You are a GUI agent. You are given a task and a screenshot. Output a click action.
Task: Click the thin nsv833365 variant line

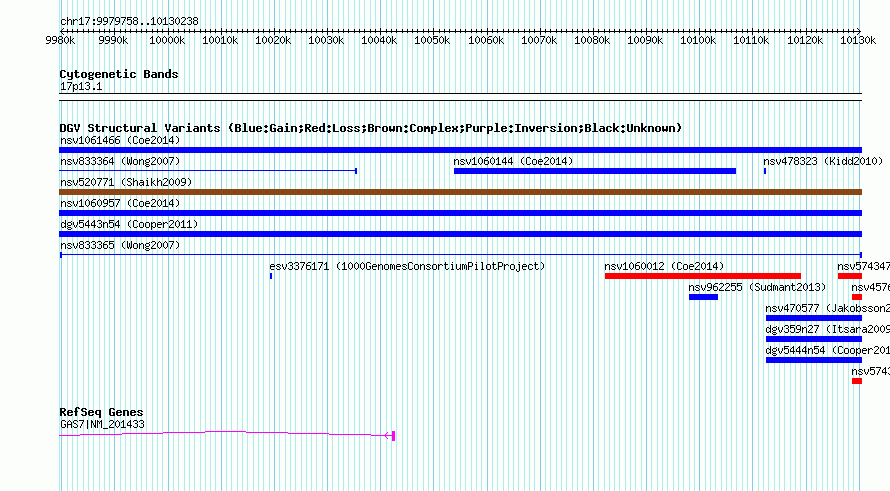coord(460,255)
